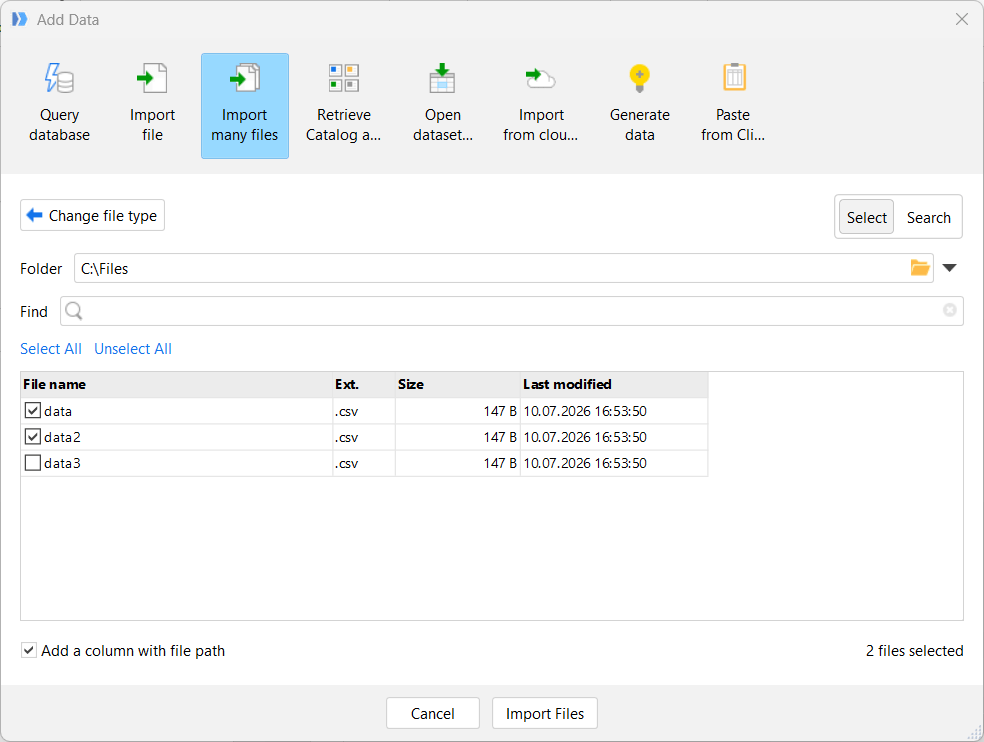Select Import many files option
The height and width of the screenshot is (742, 984).
pyautogui.click(x=245, y=105)
